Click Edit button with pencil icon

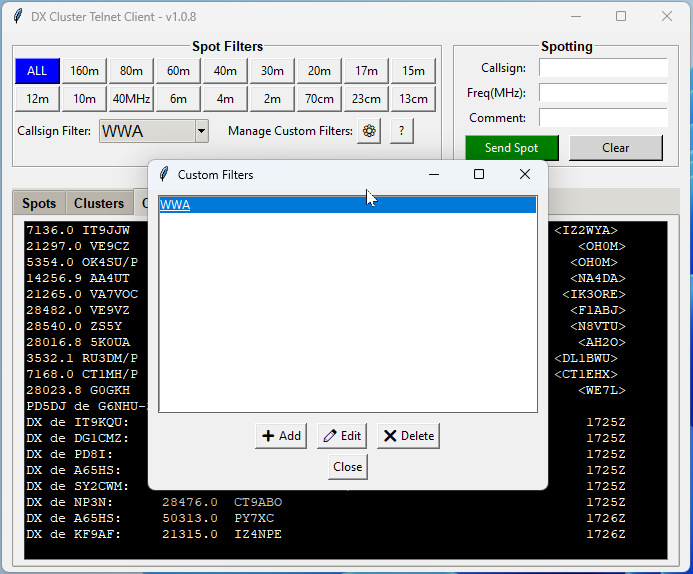341,436
